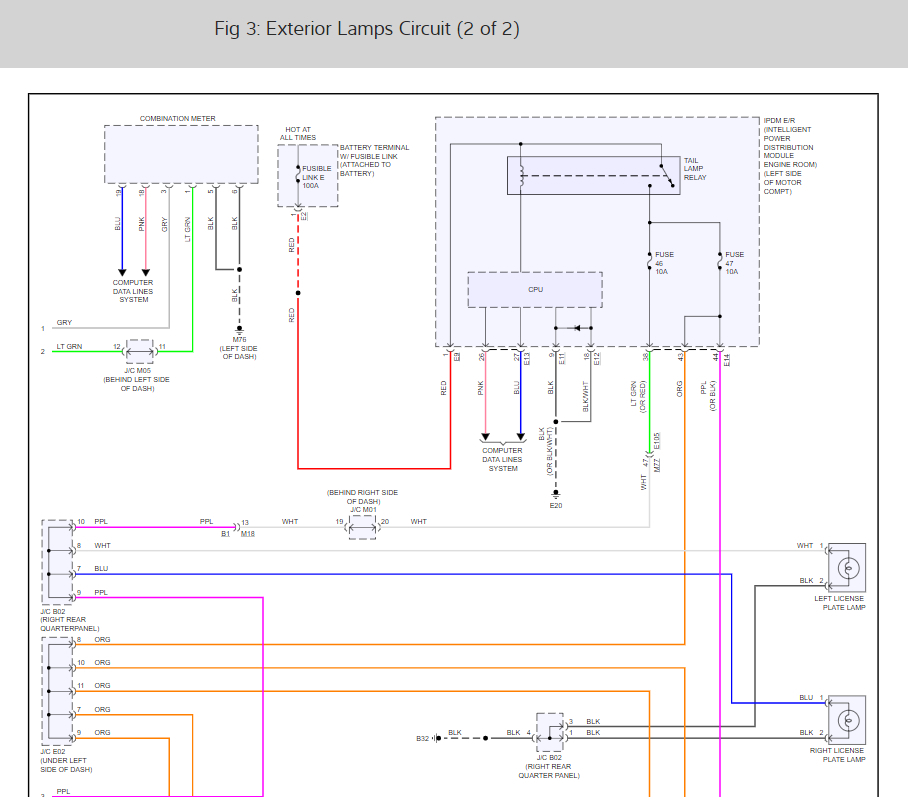Select the BLK/WHT wire label below pin 18
Image resolution: width=908 pixels, height=811 pixels.
click(585, 396)
